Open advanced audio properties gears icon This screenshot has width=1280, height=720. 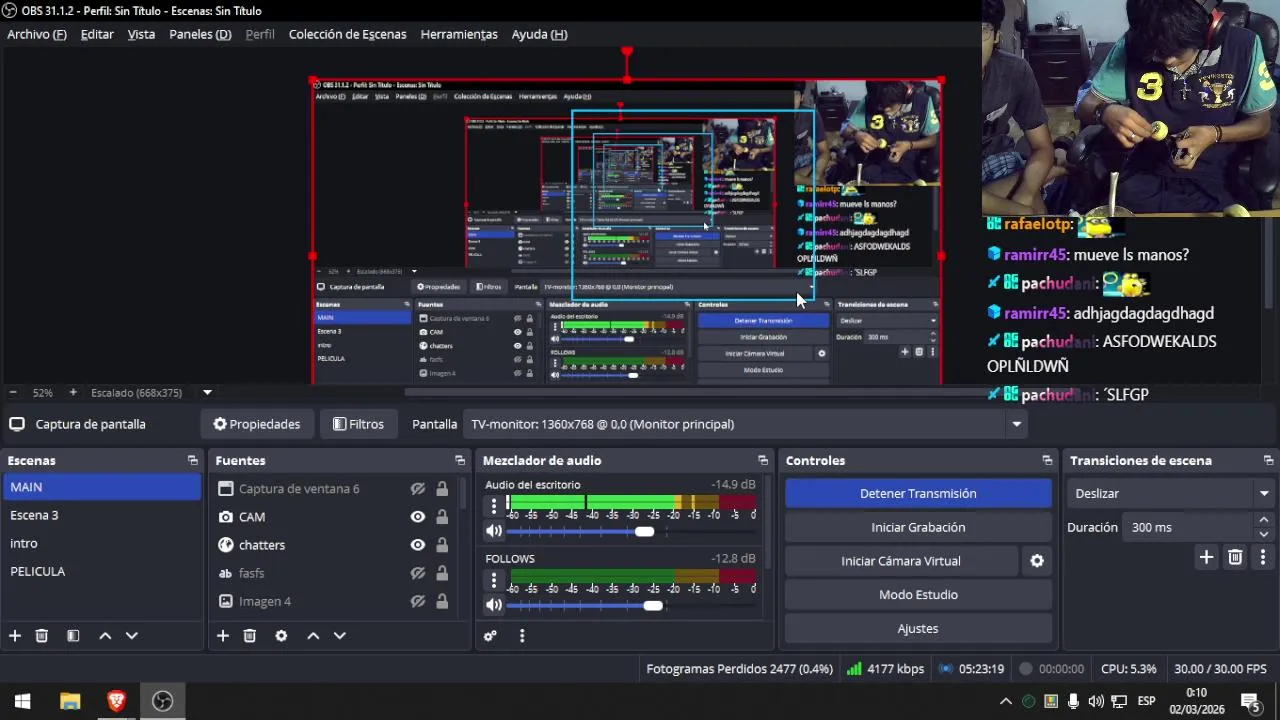click(x=490, y=636)
